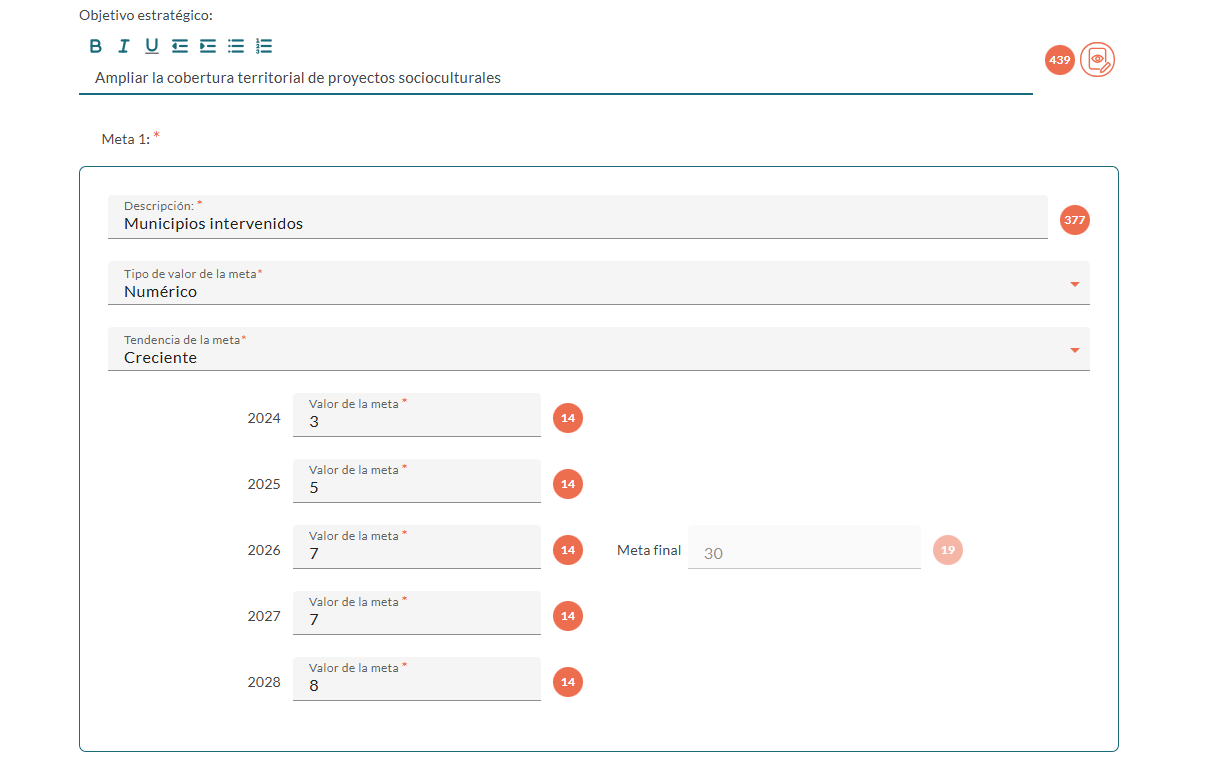Click the Meta final field showing 30
Screen dimensions: 1225x759
[806, 552]
